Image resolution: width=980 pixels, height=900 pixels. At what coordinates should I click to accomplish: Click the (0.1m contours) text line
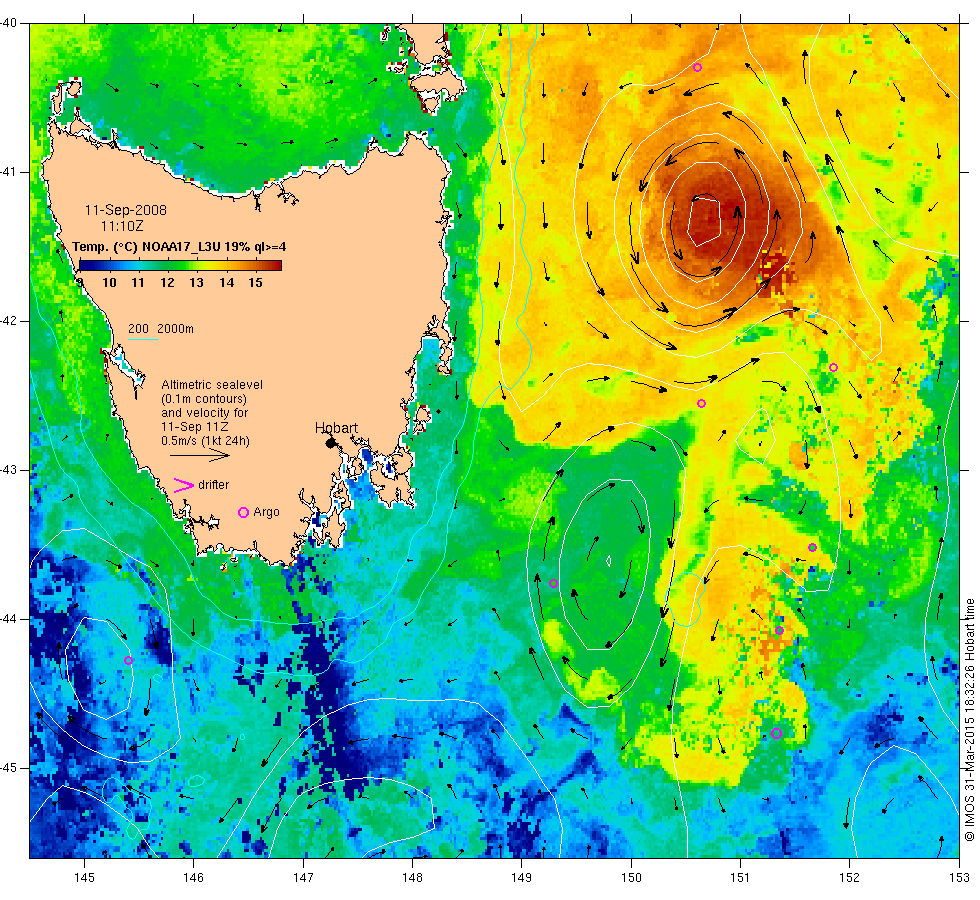point(204,399)
